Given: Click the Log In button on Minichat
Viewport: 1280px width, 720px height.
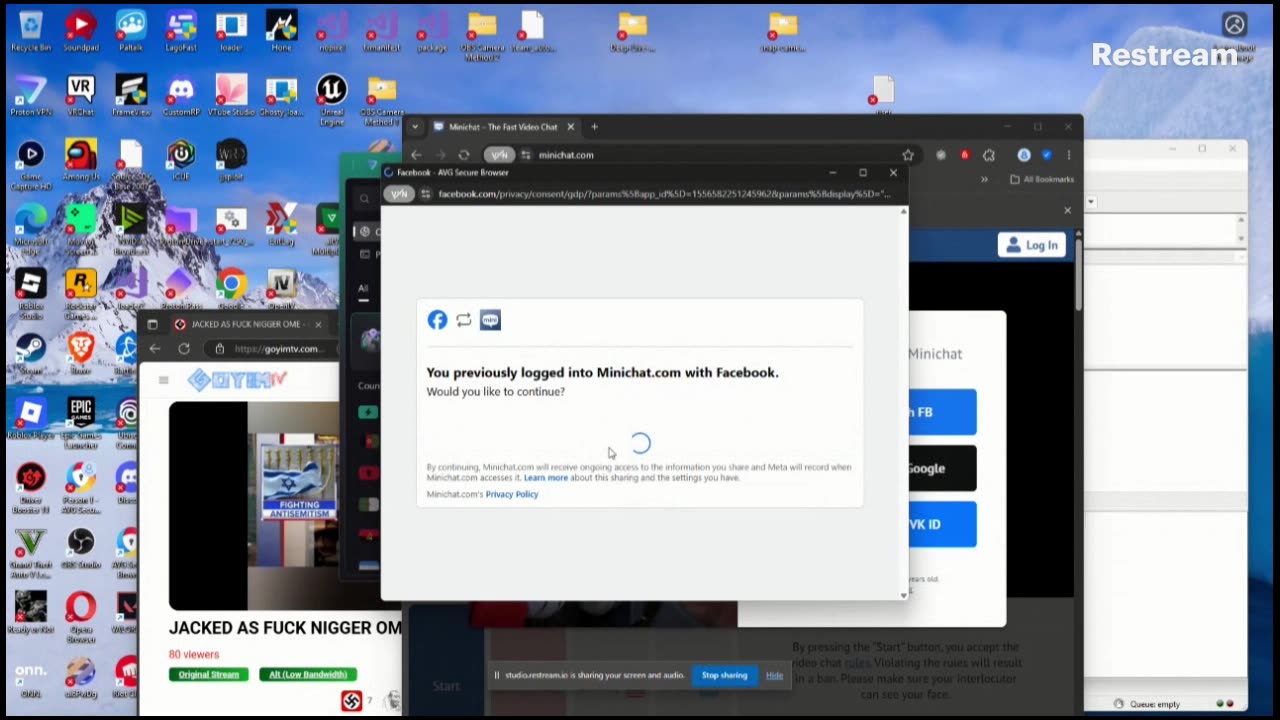Looking at the screenshot, I should 1032,245.
